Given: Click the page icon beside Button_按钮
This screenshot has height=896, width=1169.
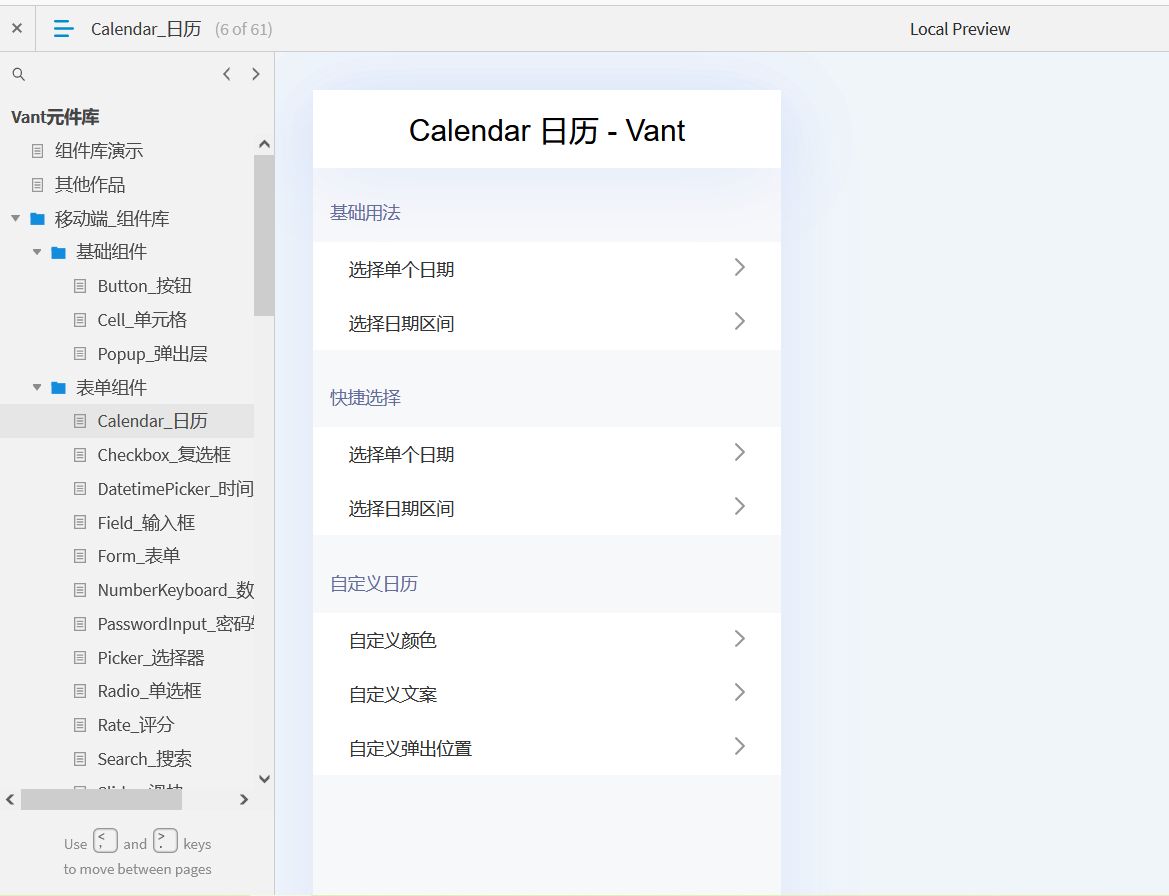Looking at the screenshot, I should point(80,286).
